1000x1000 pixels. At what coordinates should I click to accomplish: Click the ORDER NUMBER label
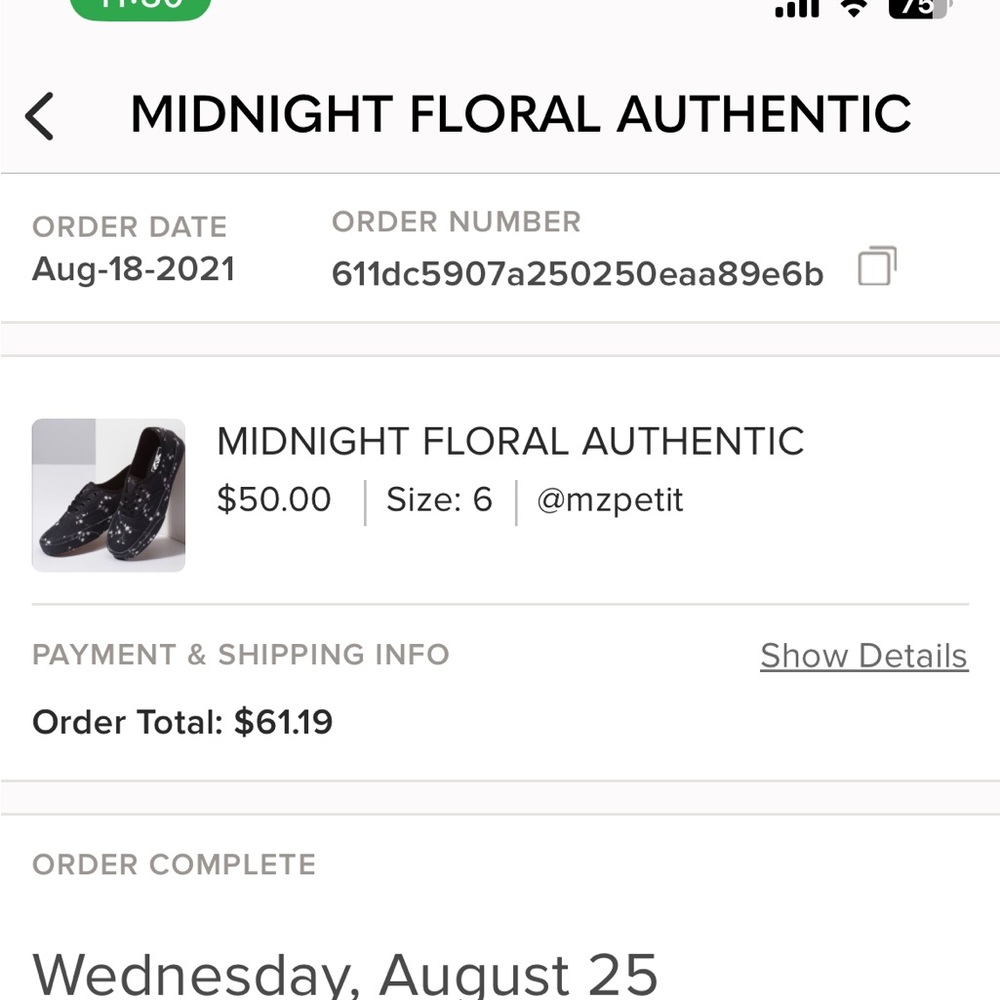click(456, 222)
